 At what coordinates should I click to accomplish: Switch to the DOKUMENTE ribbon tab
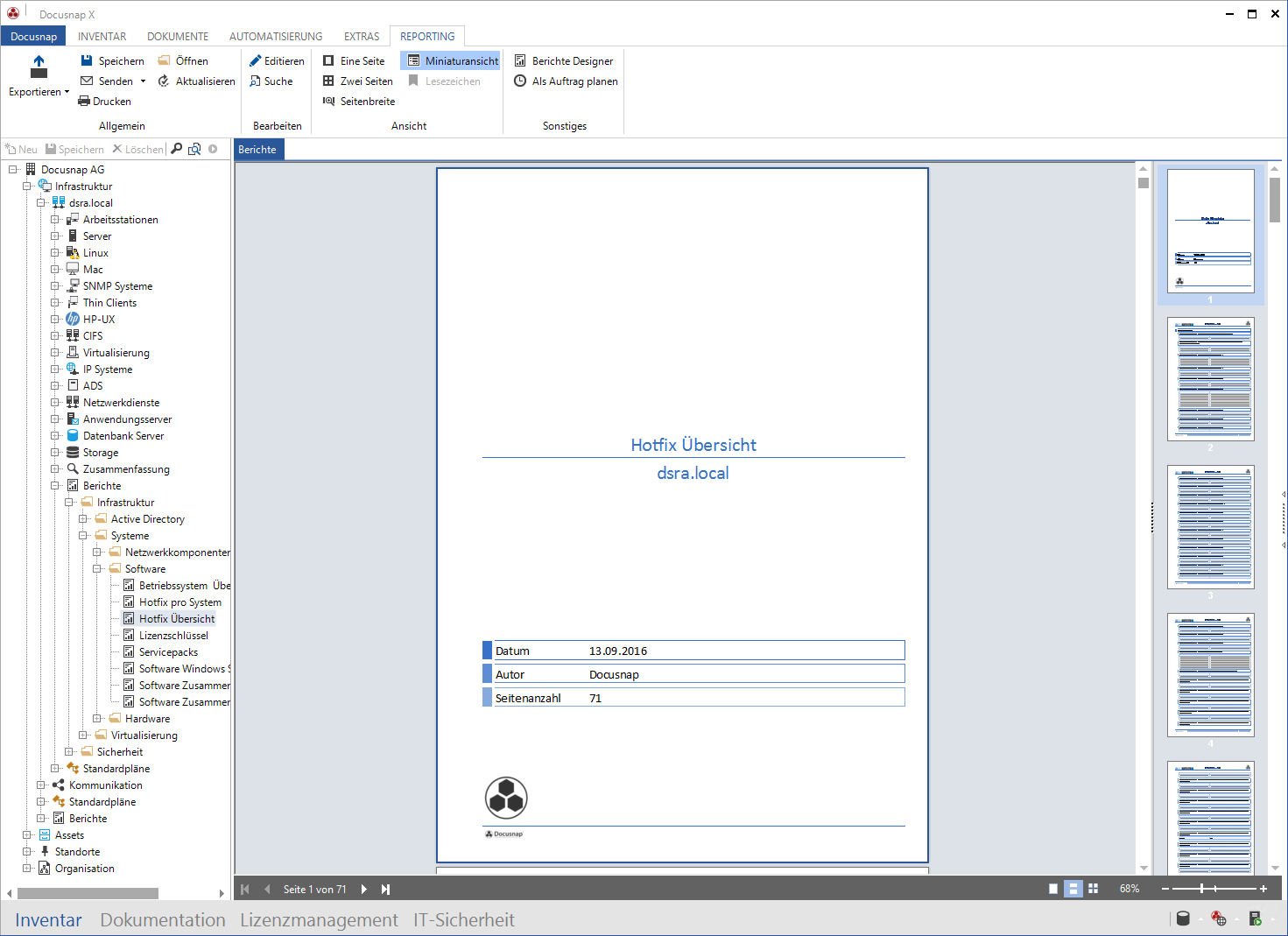(x=178, y=36)
